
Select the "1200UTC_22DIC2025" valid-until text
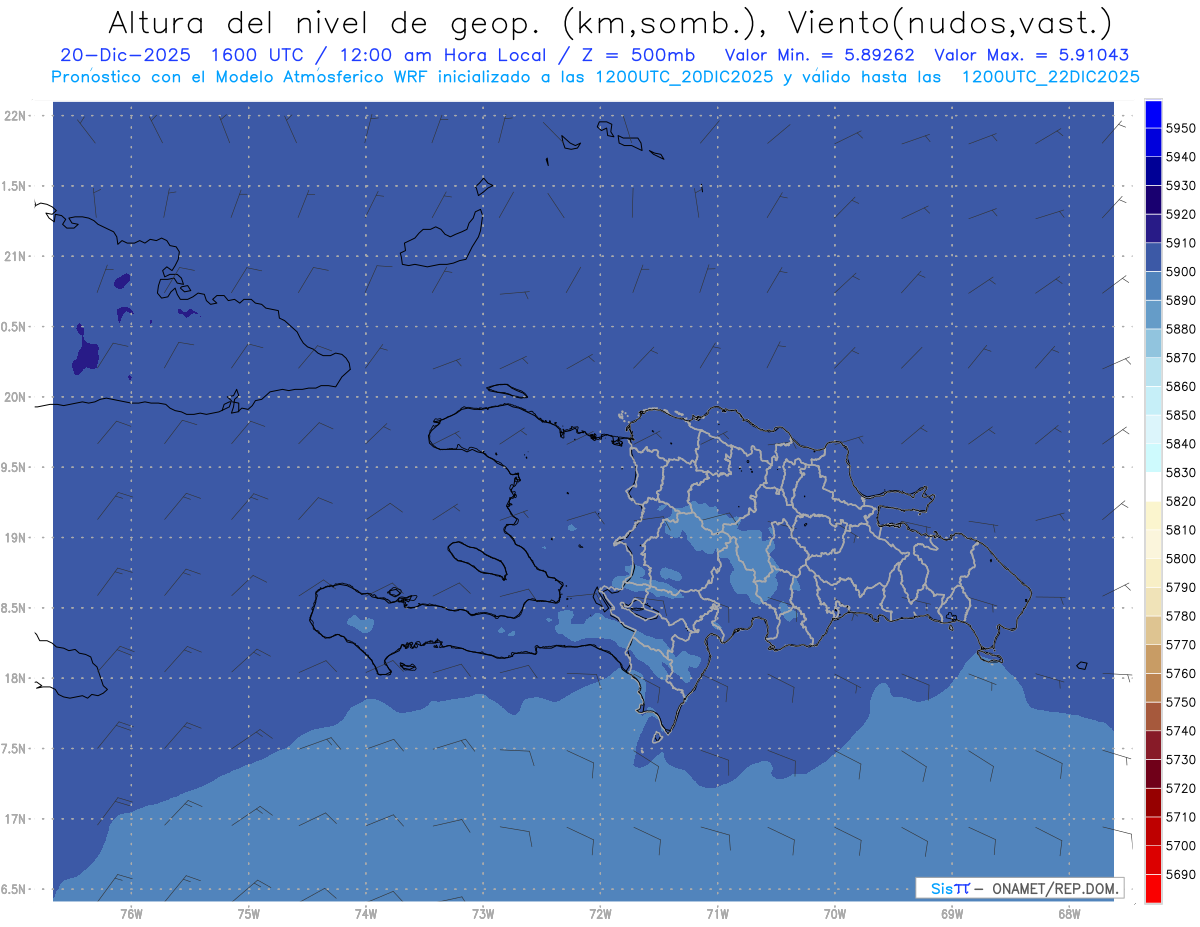point(1050,77)
